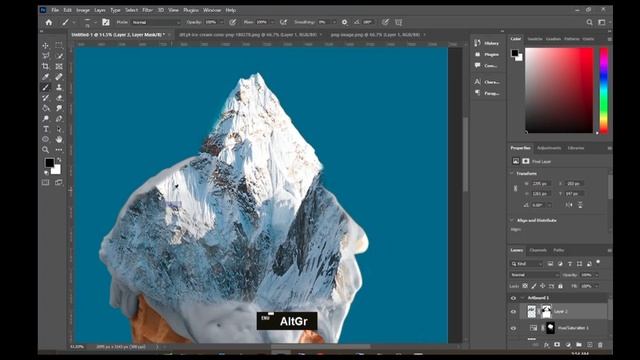Select Layer 2 mask thumbnail
Screen dimensions: 640x360
point(546,312)
